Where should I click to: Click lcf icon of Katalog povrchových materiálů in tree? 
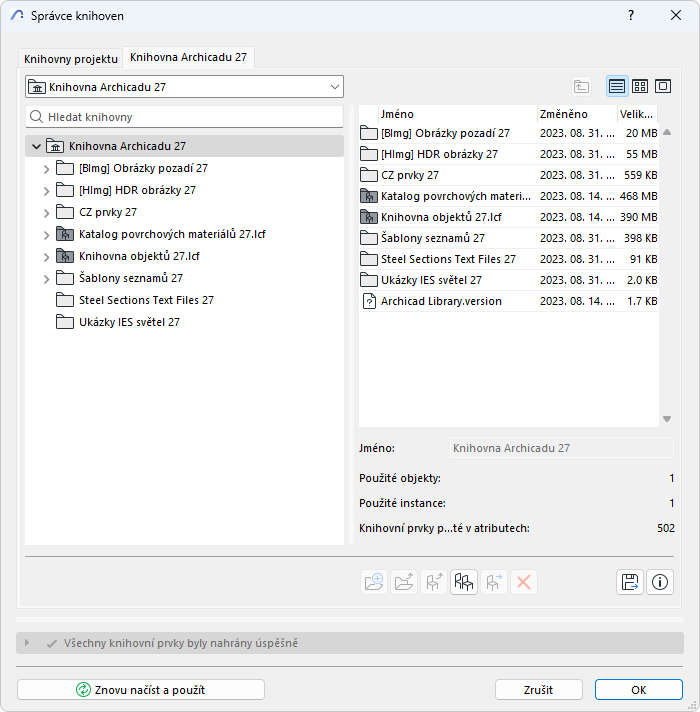[65, 234]
